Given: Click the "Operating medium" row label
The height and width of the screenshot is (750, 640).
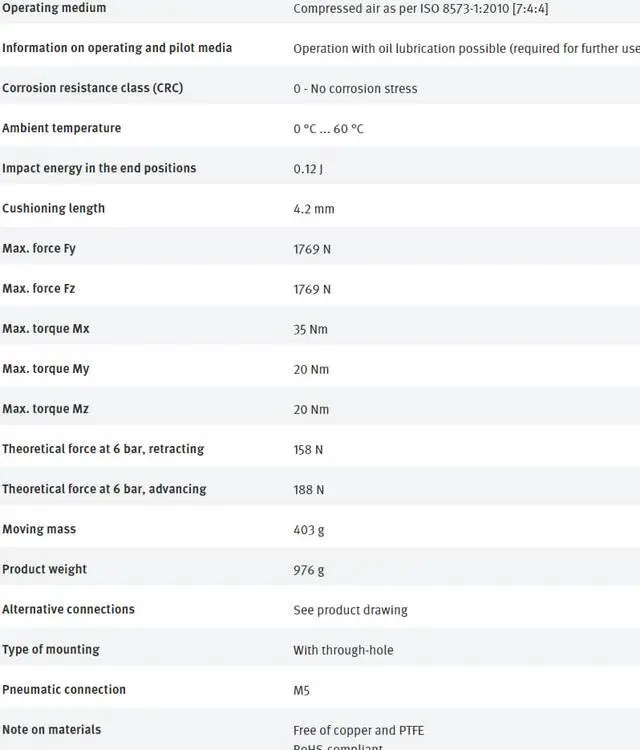Looking at the screenshot, I should click(54, 8).
